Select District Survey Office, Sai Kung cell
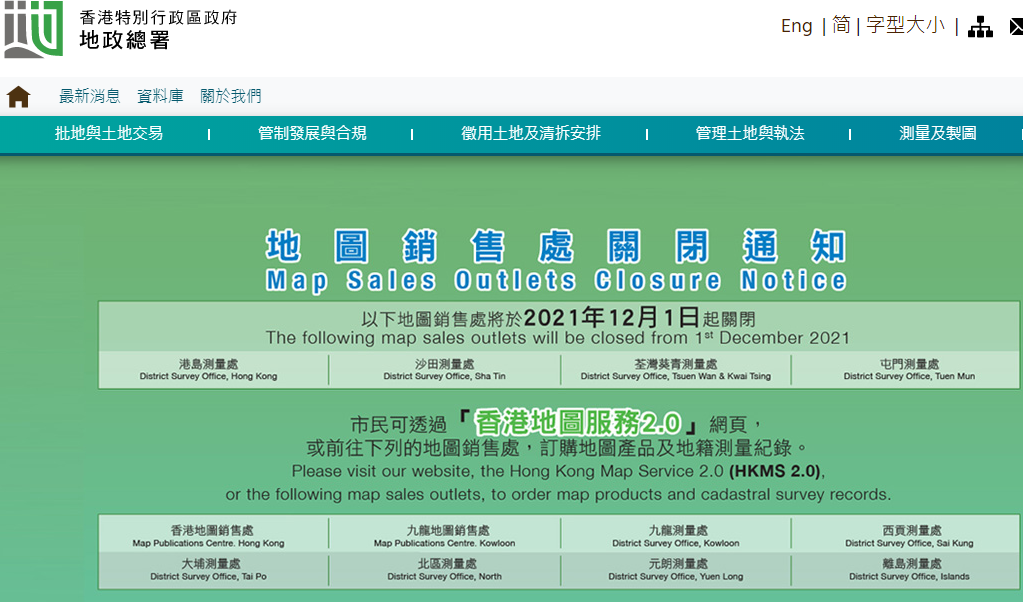Image resolution: width=1023 pixels, height=602 pixels. (x=908, y=536)
